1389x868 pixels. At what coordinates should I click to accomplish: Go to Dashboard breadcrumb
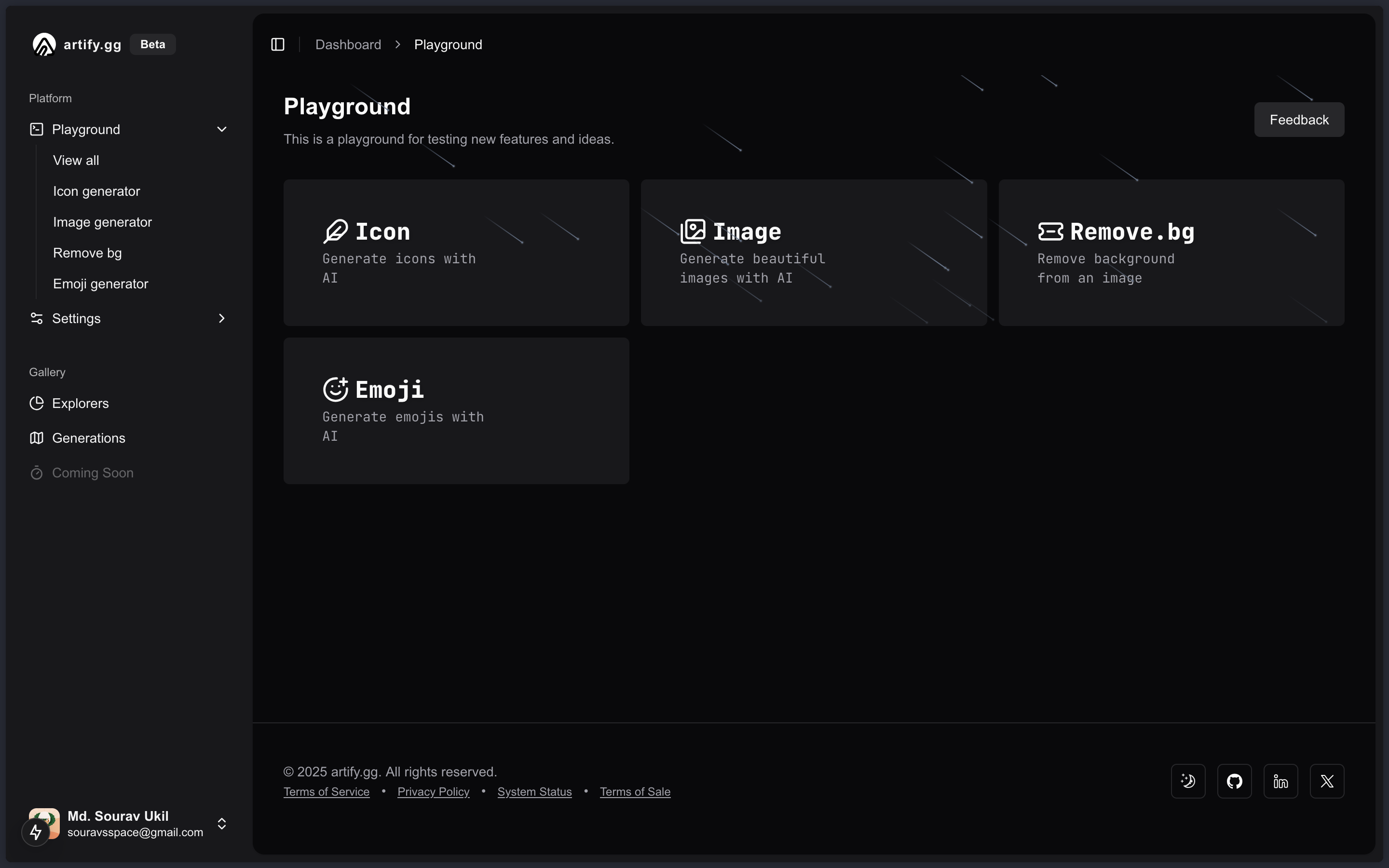(x=348, y=44)
